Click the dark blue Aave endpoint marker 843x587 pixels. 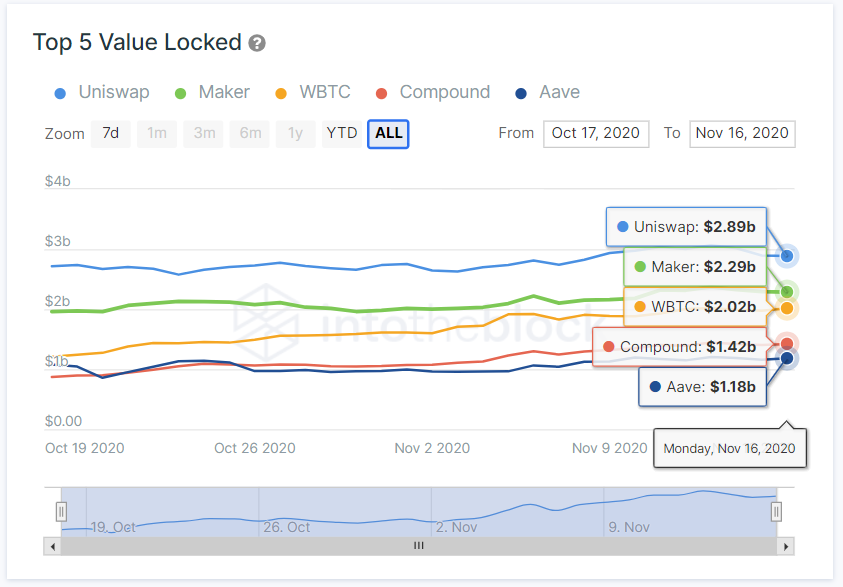[786, 357]
